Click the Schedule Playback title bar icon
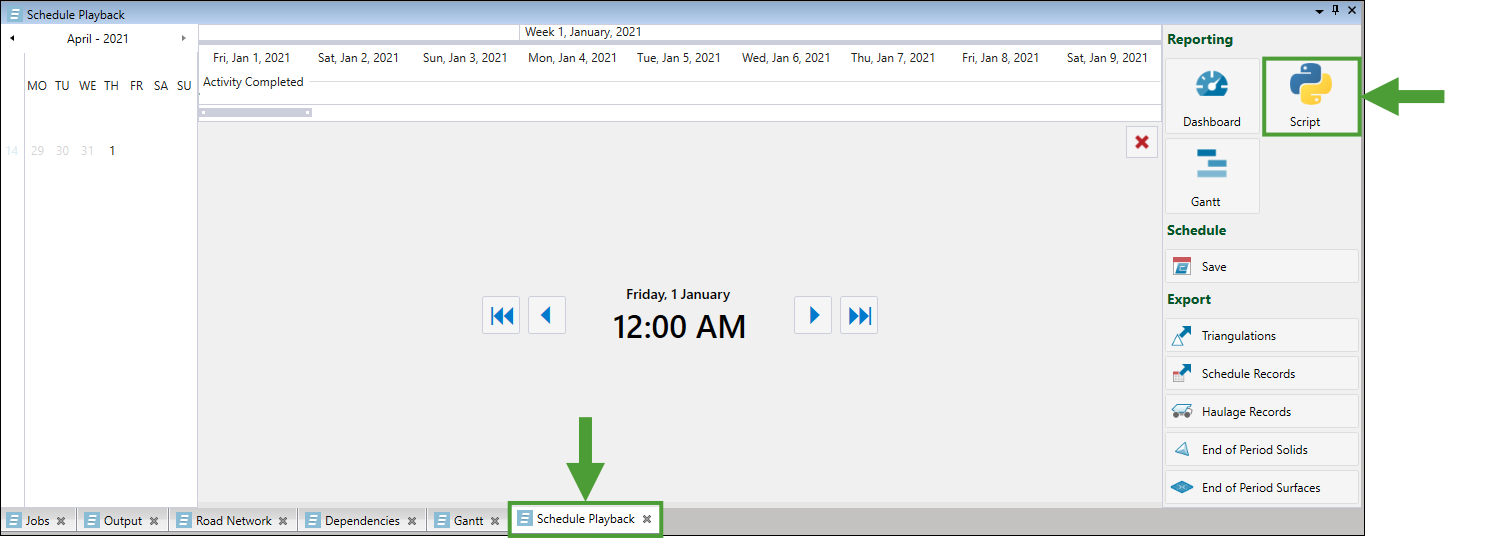Screen dimensions: 1501x539 coord(15,15)
